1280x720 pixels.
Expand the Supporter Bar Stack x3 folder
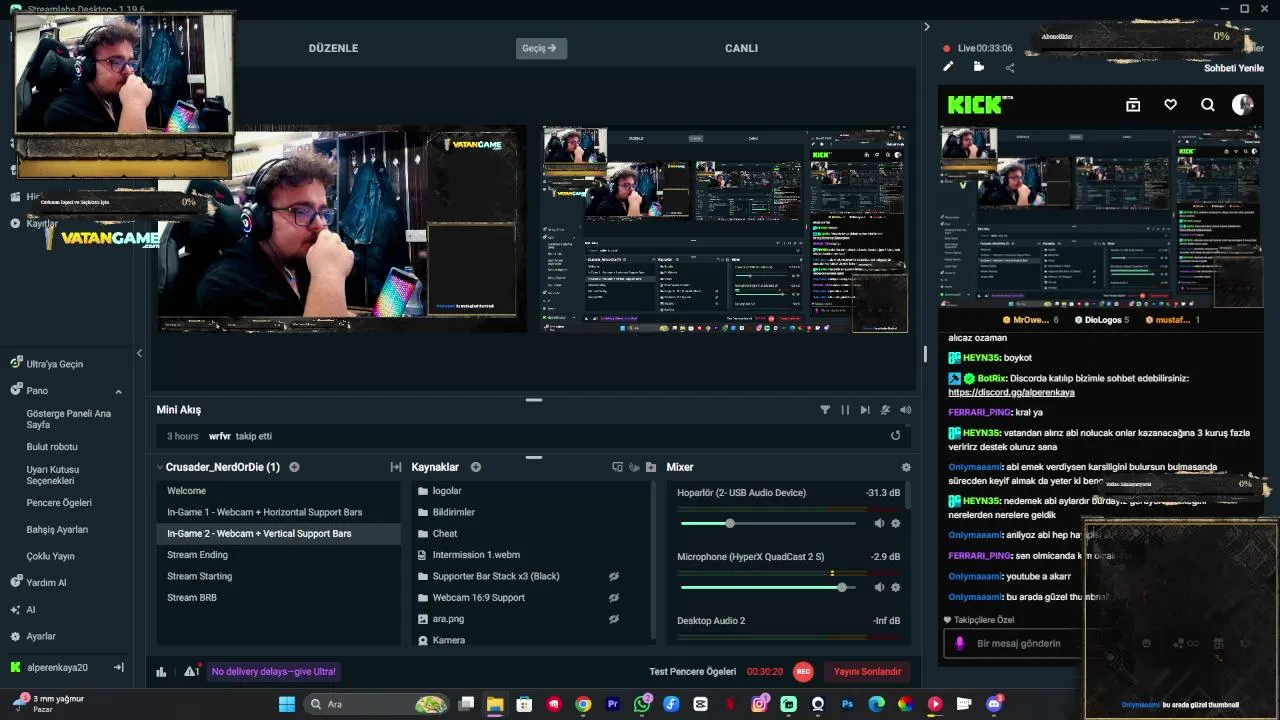tap(423, 576)
